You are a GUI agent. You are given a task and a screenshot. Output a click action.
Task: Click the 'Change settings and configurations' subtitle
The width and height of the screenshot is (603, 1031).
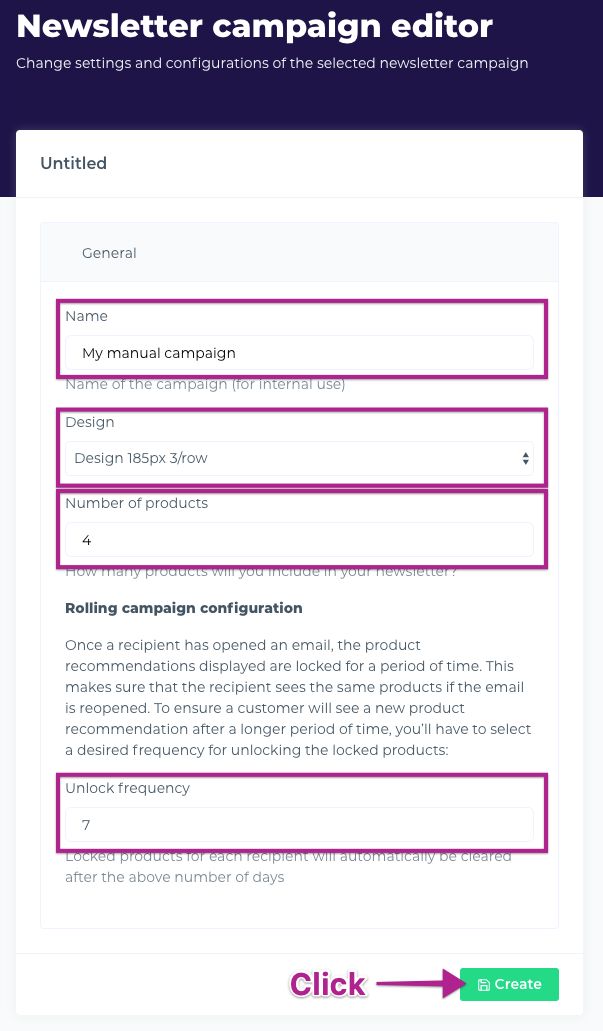pos(272,63)
